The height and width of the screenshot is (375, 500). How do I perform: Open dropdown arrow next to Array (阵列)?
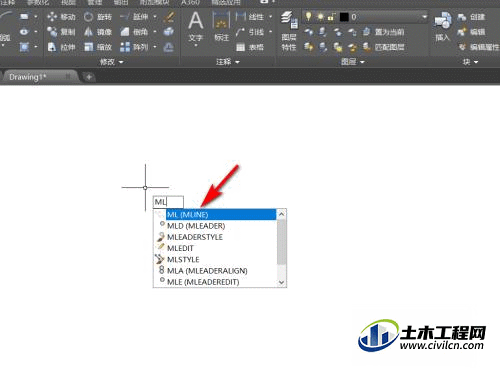coord(155,47)
